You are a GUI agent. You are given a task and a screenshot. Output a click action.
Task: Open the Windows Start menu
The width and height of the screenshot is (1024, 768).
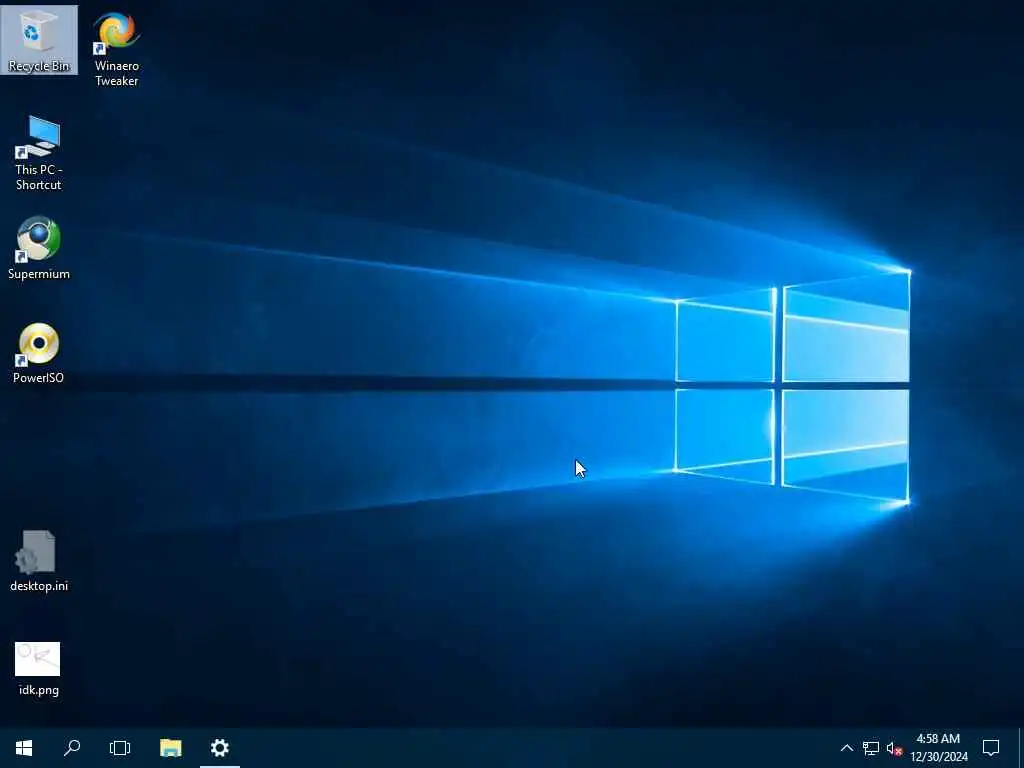(x=24, y=748)
